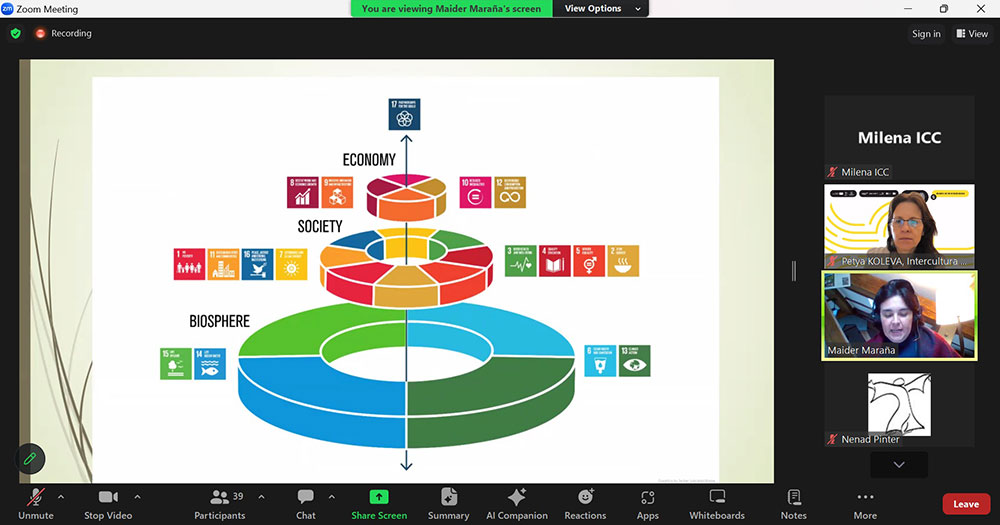The width and height of the screenshot is (1000, 525).
Task: Open the Participants panel
Action: click(x=219, y=498)
